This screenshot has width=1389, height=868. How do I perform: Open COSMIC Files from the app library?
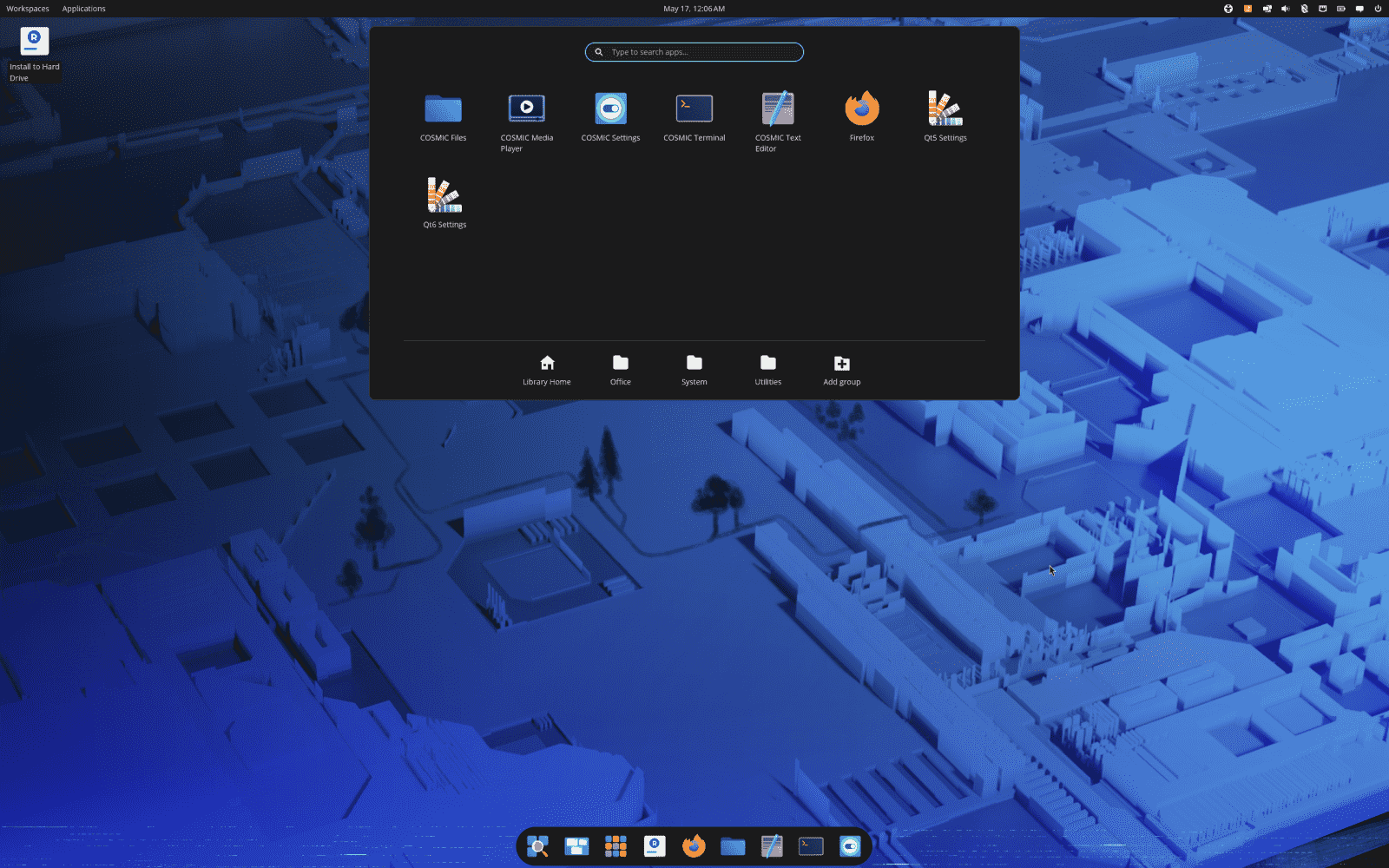pos(443,117)
